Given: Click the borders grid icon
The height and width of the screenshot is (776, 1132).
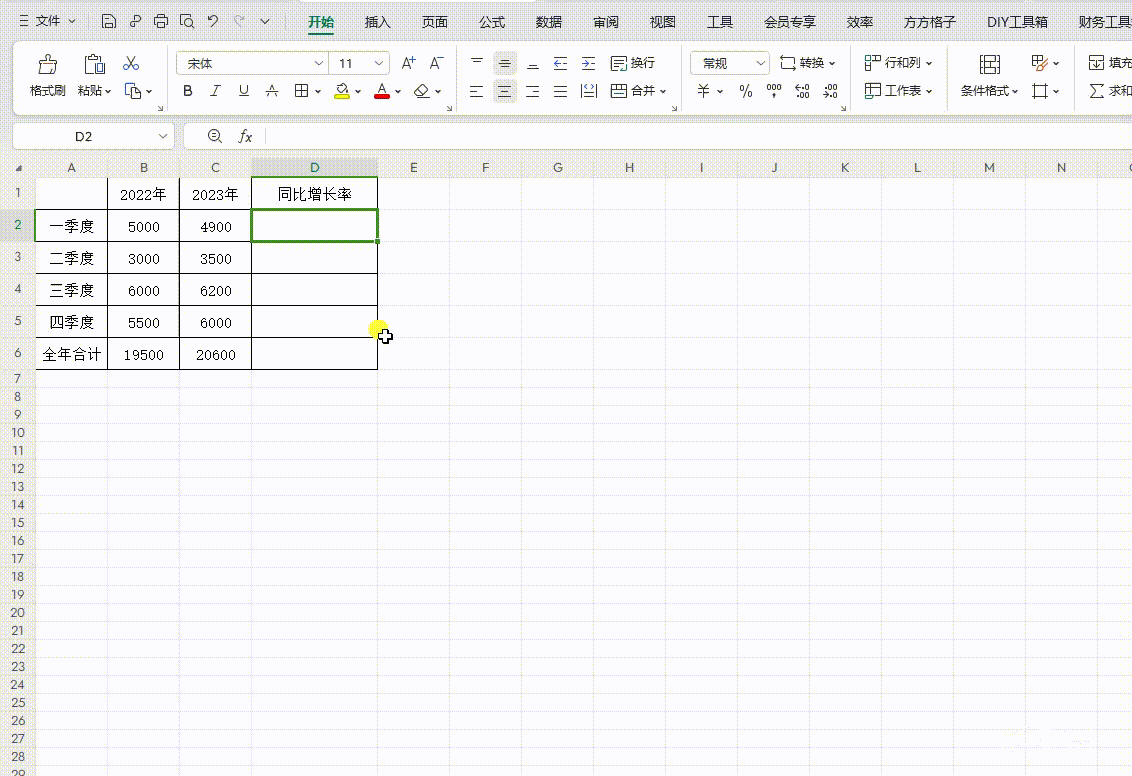Looking at the screenshot, I should click(301, 91).
